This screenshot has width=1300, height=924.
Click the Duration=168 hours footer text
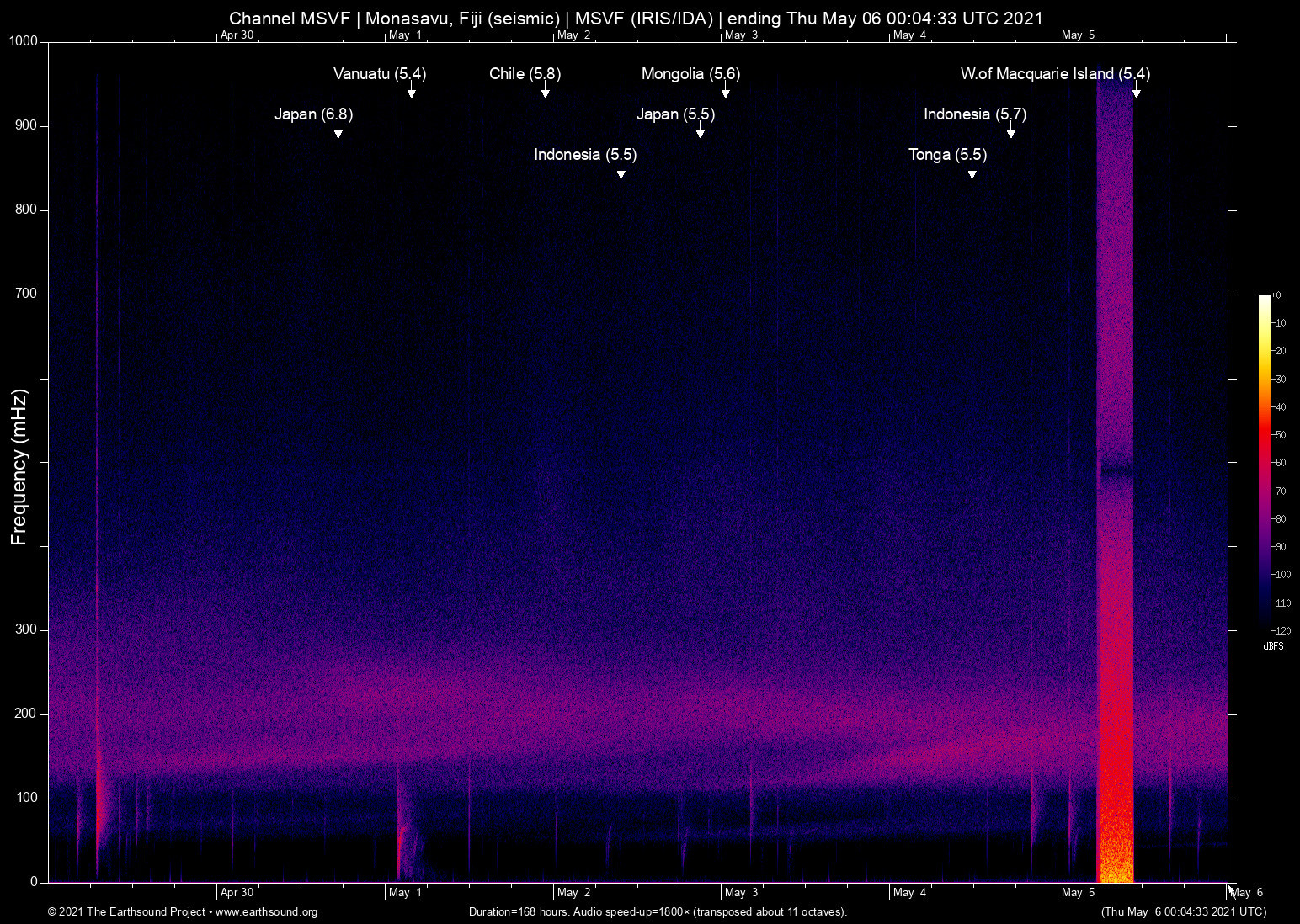coord(658,912)
